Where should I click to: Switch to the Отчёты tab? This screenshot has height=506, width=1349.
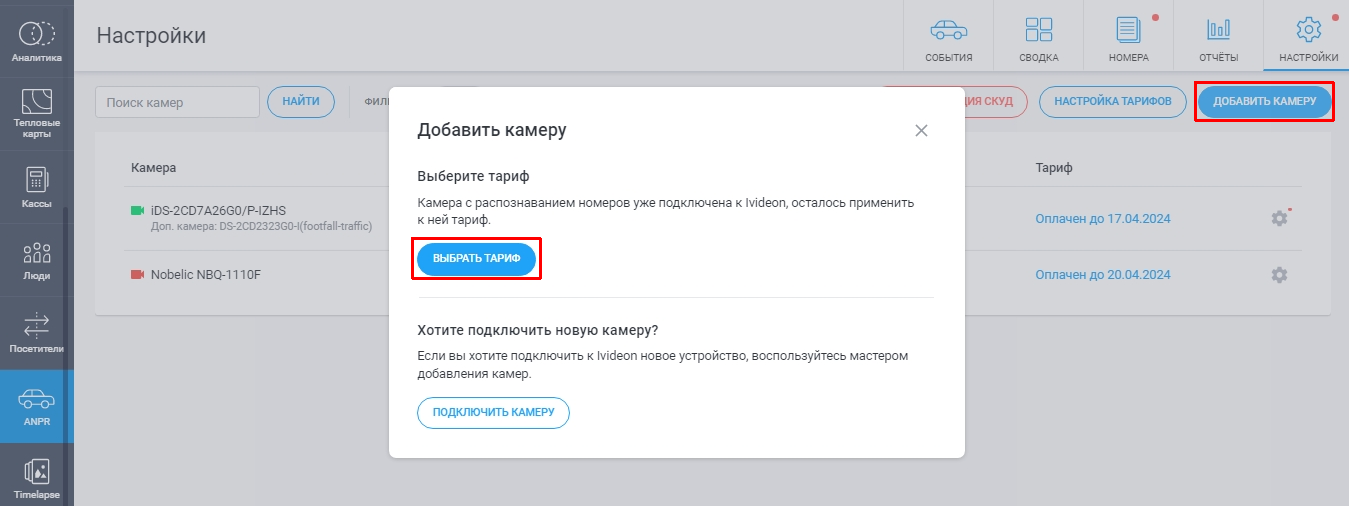click(1218, 36)
